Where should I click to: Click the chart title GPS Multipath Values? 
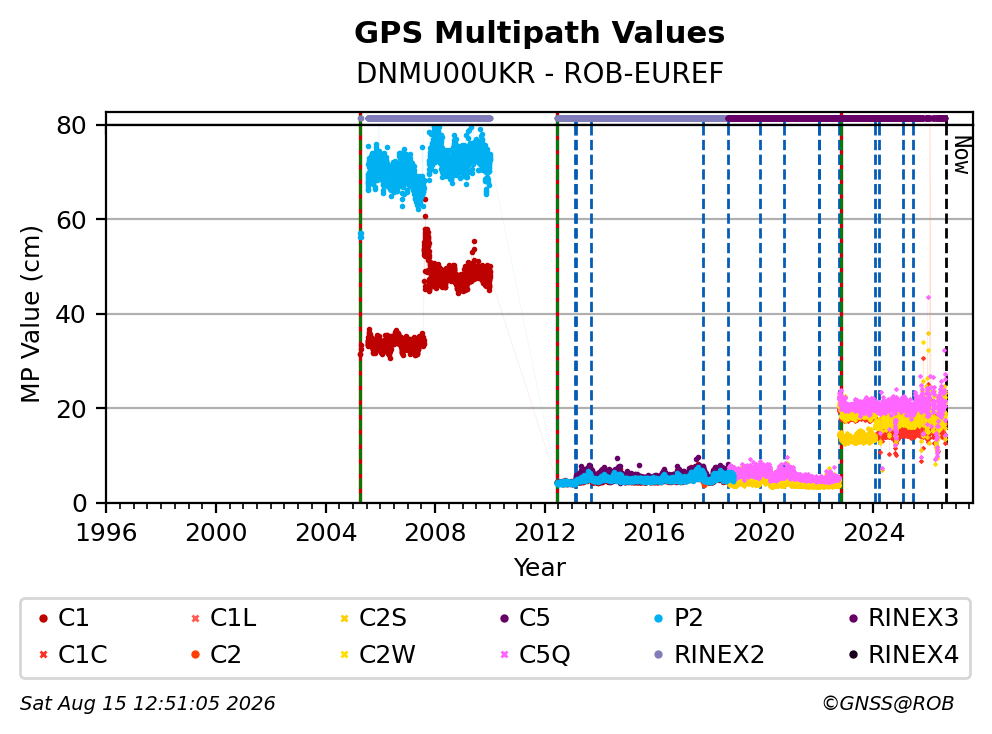539,33
